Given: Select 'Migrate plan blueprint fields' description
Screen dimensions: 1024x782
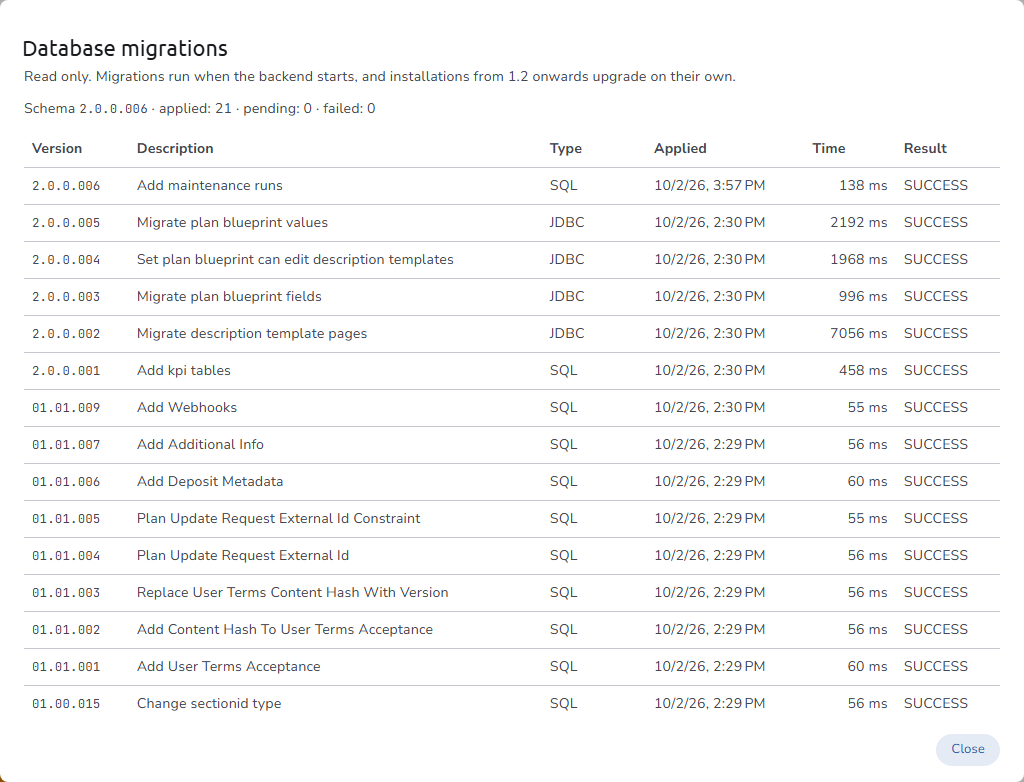Looking at the screenshot, I should tap(229, 297).
